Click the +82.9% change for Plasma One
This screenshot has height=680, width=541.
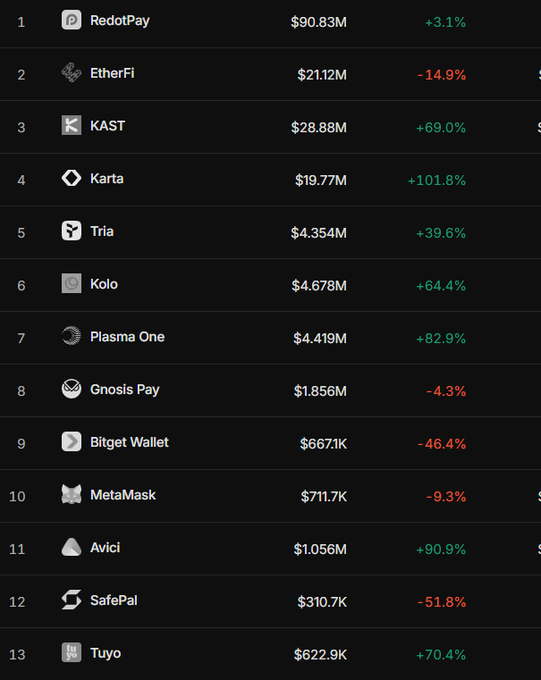coord(441,338)
